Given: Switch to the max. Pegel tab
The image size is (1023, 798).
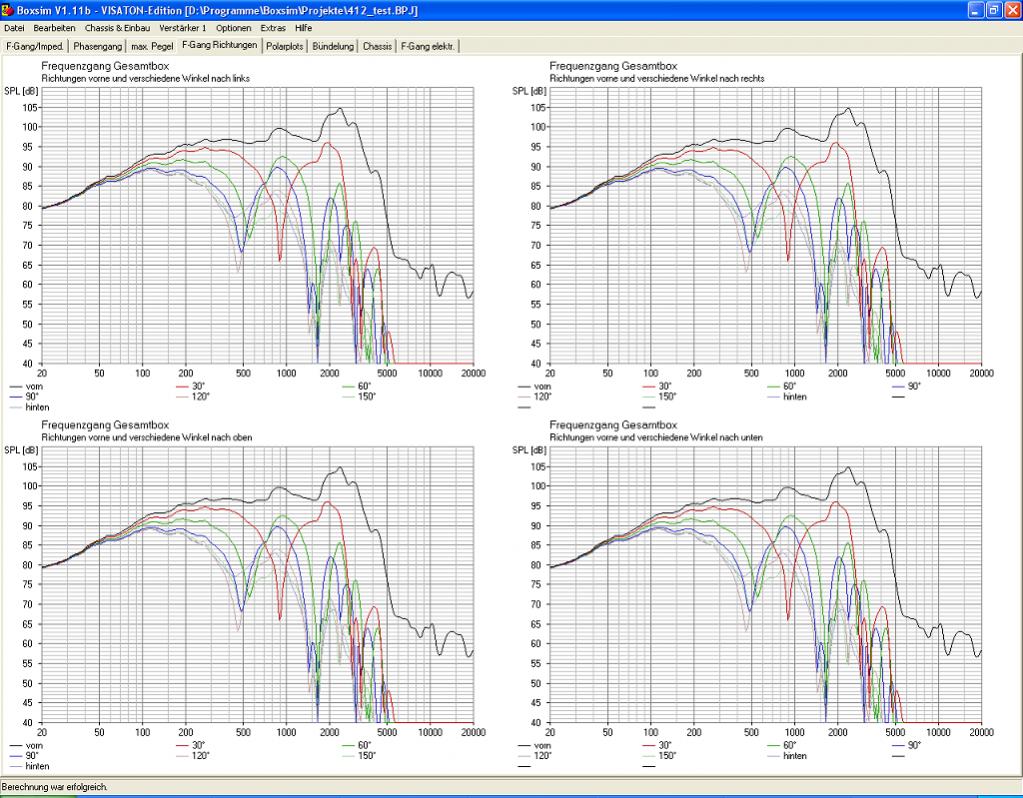Looking at the screenshot, I should tap(152, 46).
